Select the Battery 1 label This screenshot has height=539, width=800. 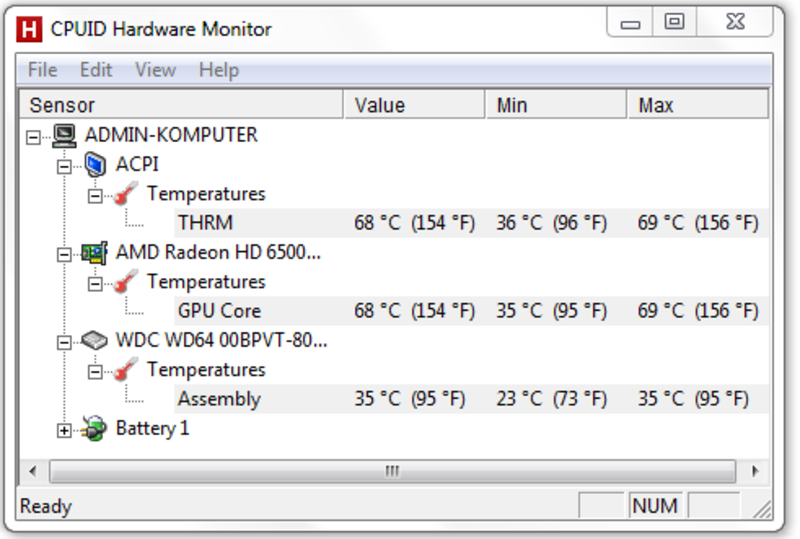152,428
